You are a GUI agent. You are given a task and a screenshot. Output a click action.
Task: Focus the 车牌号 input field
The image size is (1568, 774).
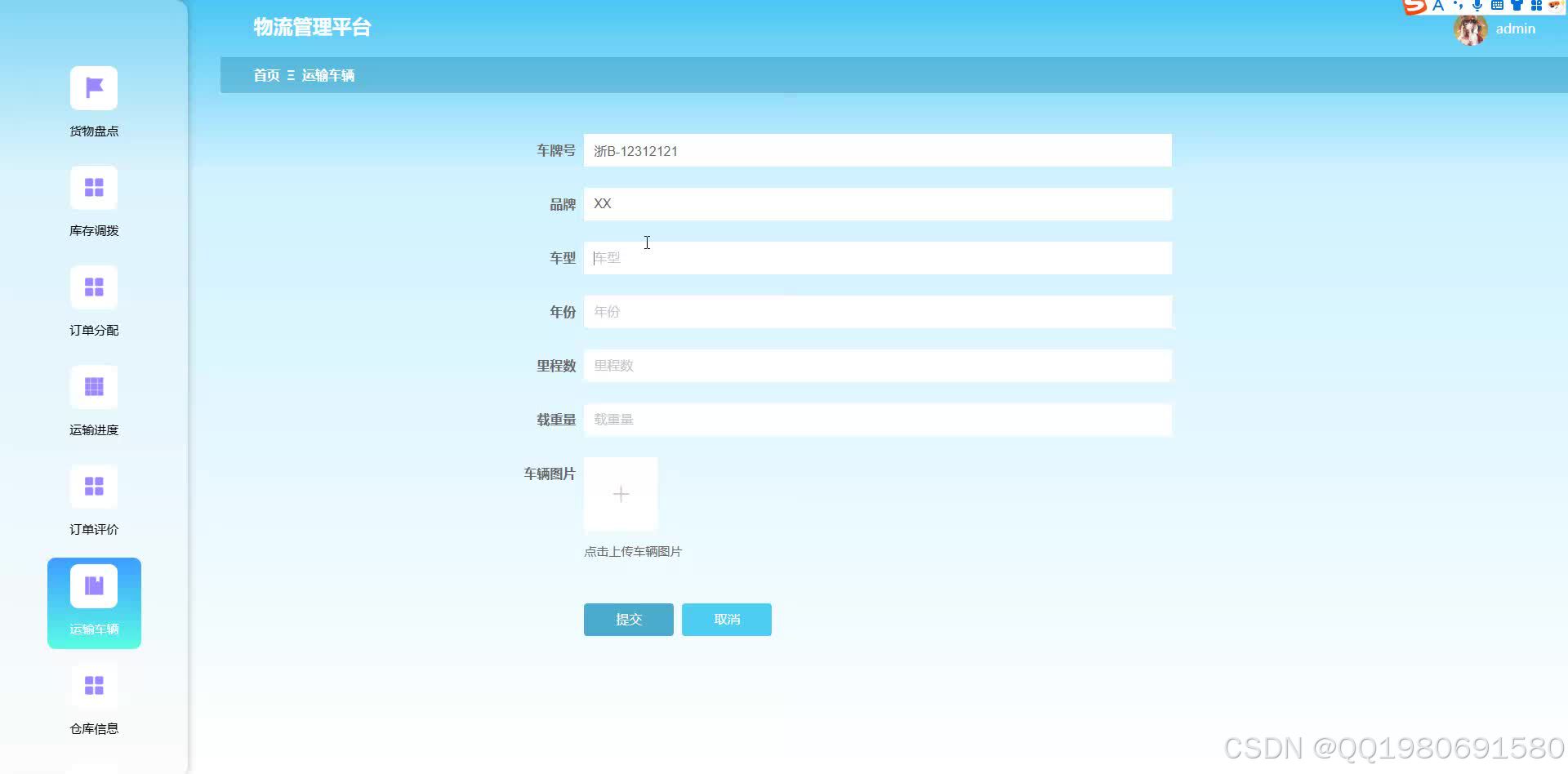coord(878,150)
